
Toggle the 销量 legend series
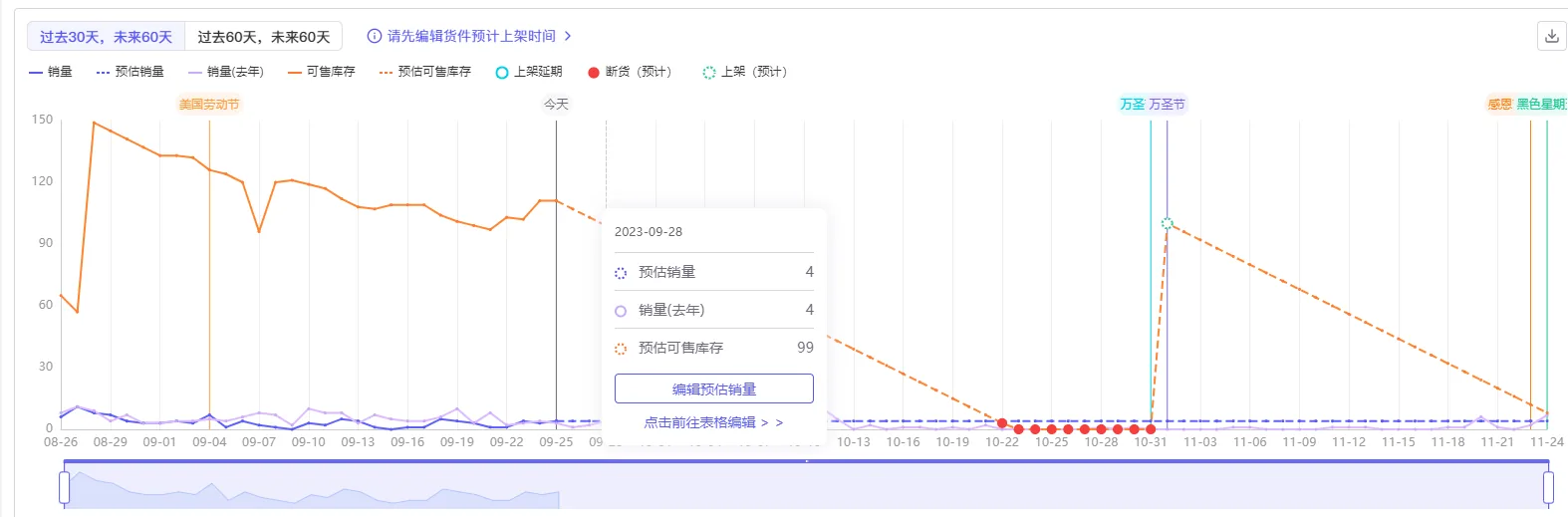[x=51, y=72]
